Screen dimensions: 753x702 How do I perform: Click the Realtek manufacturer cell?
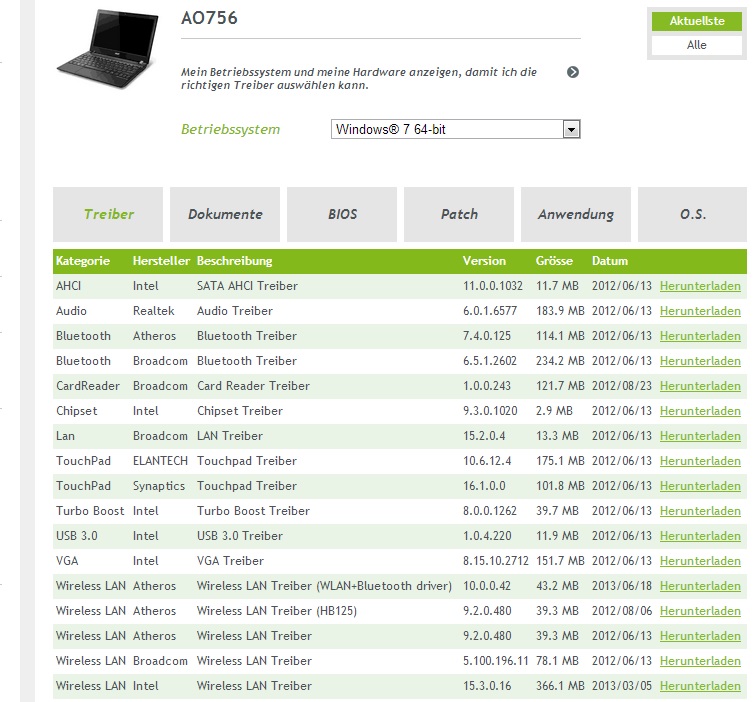[153, 311]
